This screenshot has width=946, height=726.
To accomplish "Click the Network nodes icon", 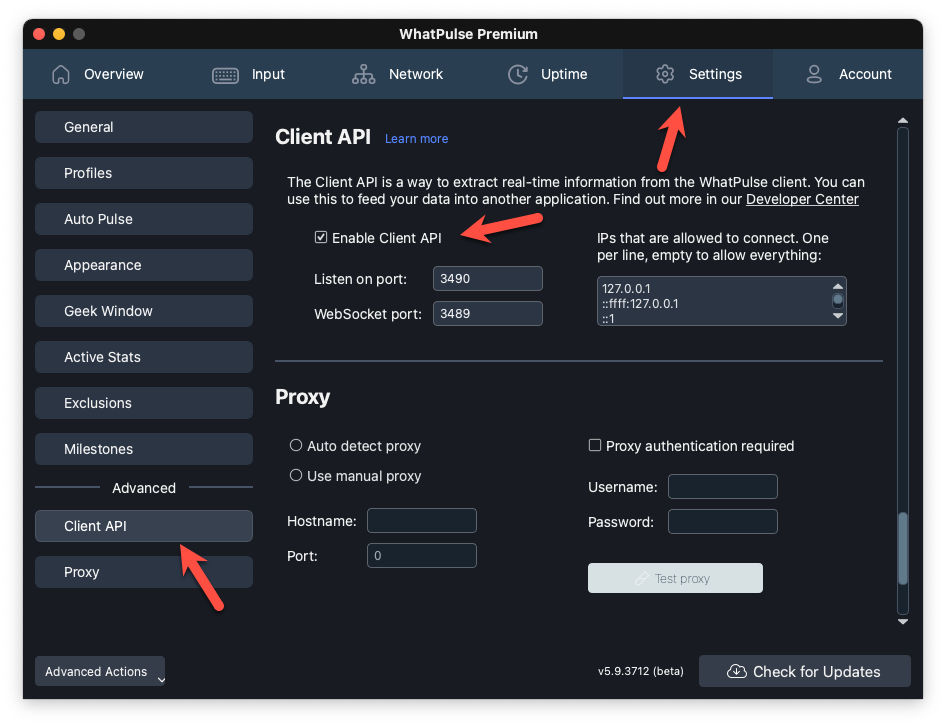I will (364, 74).
